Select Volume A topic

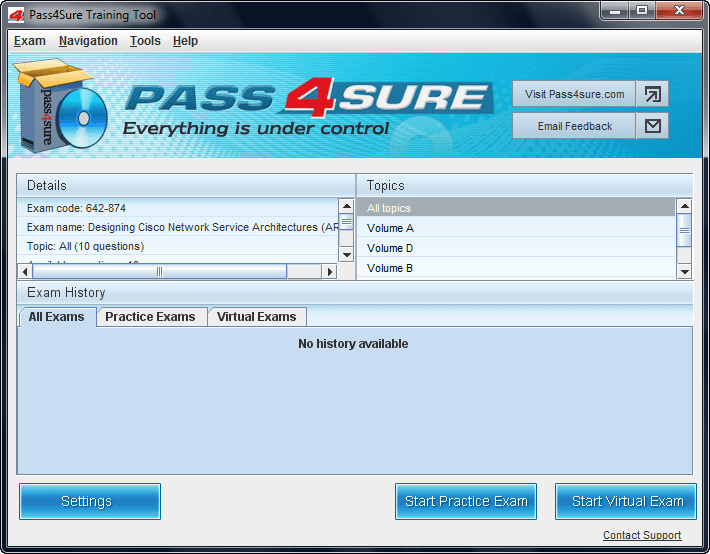(x=516, y=228)
